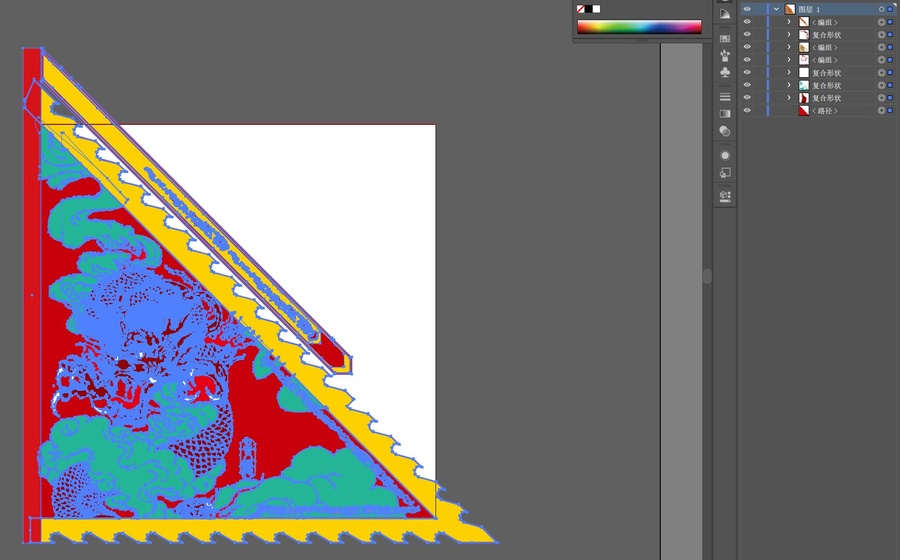Expand the blank-white 复合形状 row
The height and width of the screenshot is (560, 900).
point(789,72)
